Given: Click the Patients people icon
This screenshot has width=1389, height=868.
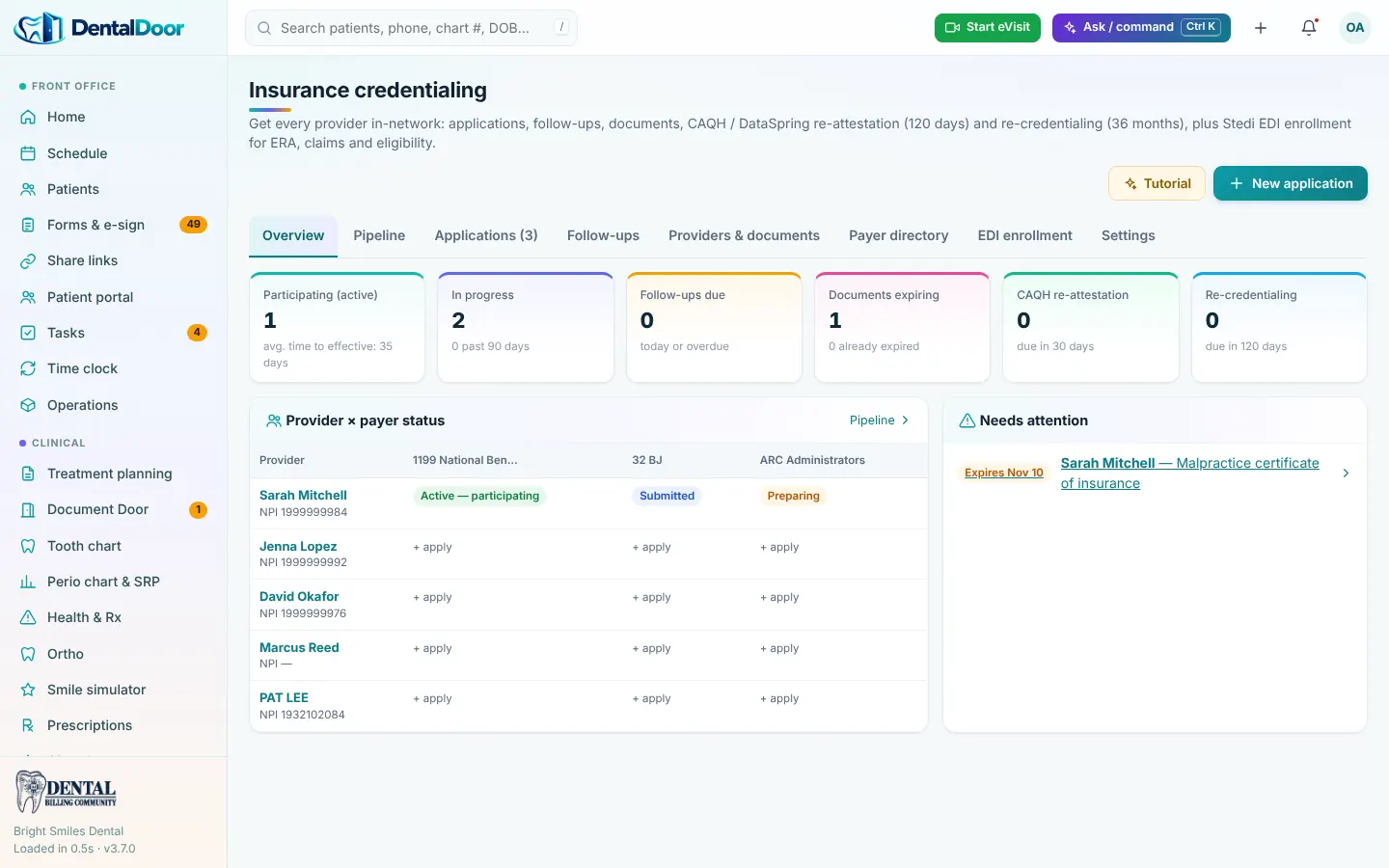Looking at the screenshot, I should click(28, 189).
